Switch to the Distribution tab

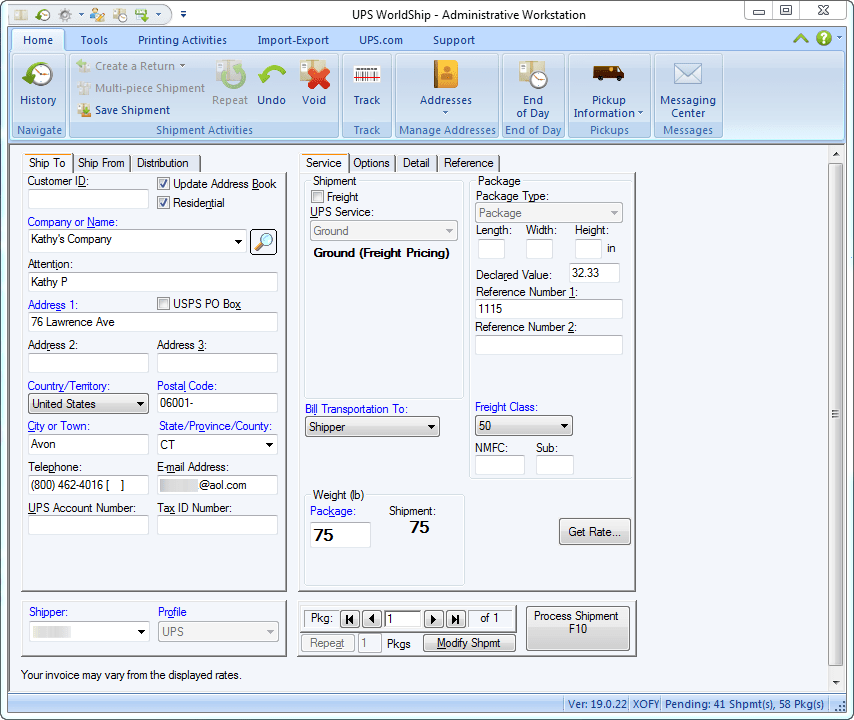tap(163, 163)
